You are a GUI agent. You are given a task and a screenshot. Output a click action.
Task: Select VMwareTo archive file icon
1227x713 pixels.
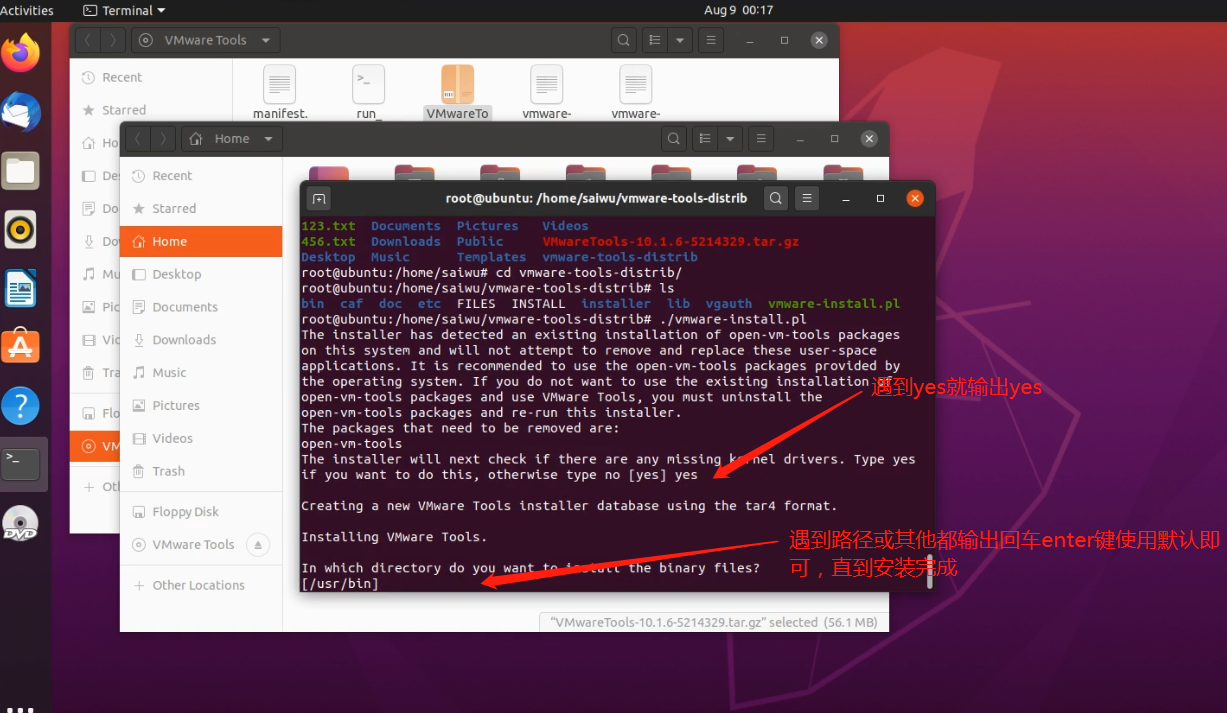pyautogui.click(x=457, y=92)
